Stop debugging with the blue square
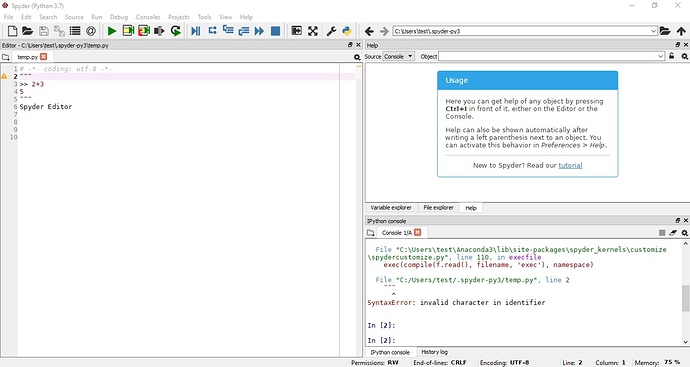The height and width of the screenshot is (367, 690). pyautogui.click(x=275, y=31)
